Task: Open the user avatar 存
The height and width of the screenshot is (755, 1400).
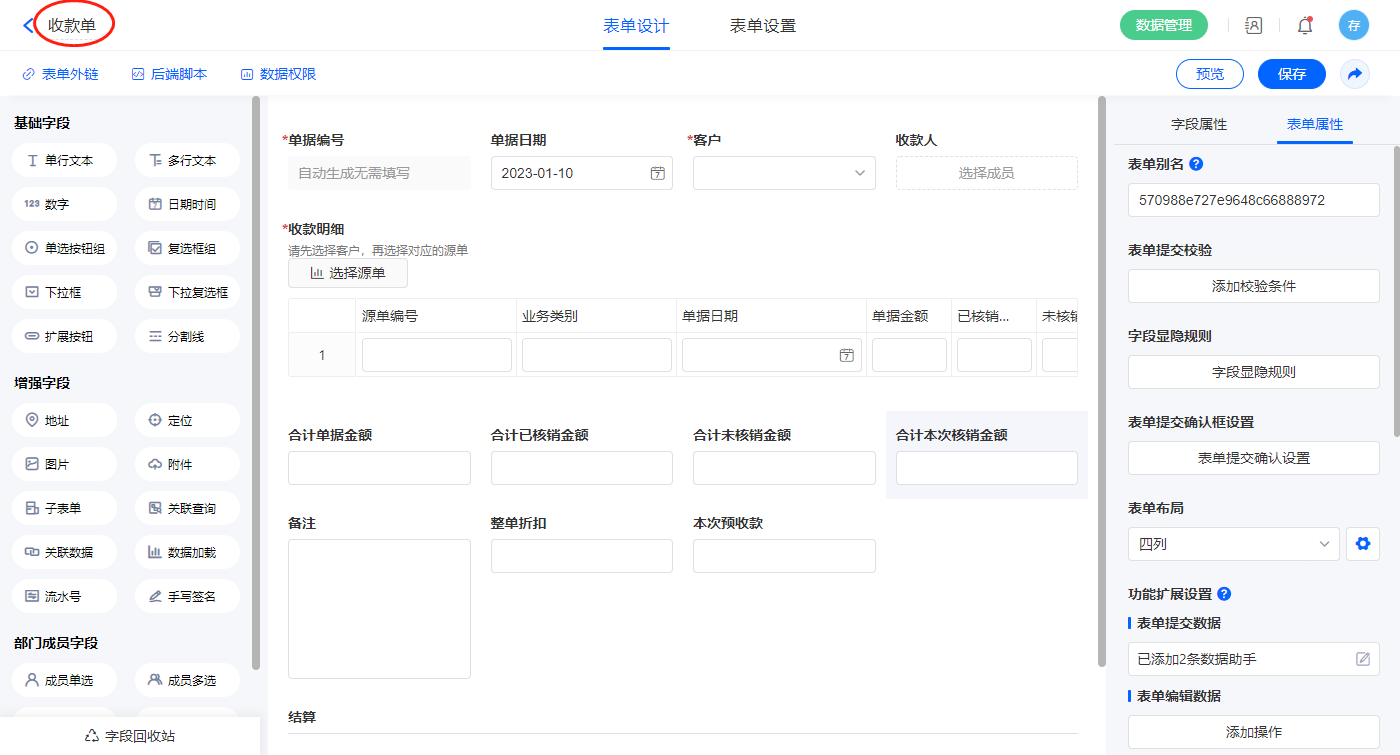Action: 1353,26
